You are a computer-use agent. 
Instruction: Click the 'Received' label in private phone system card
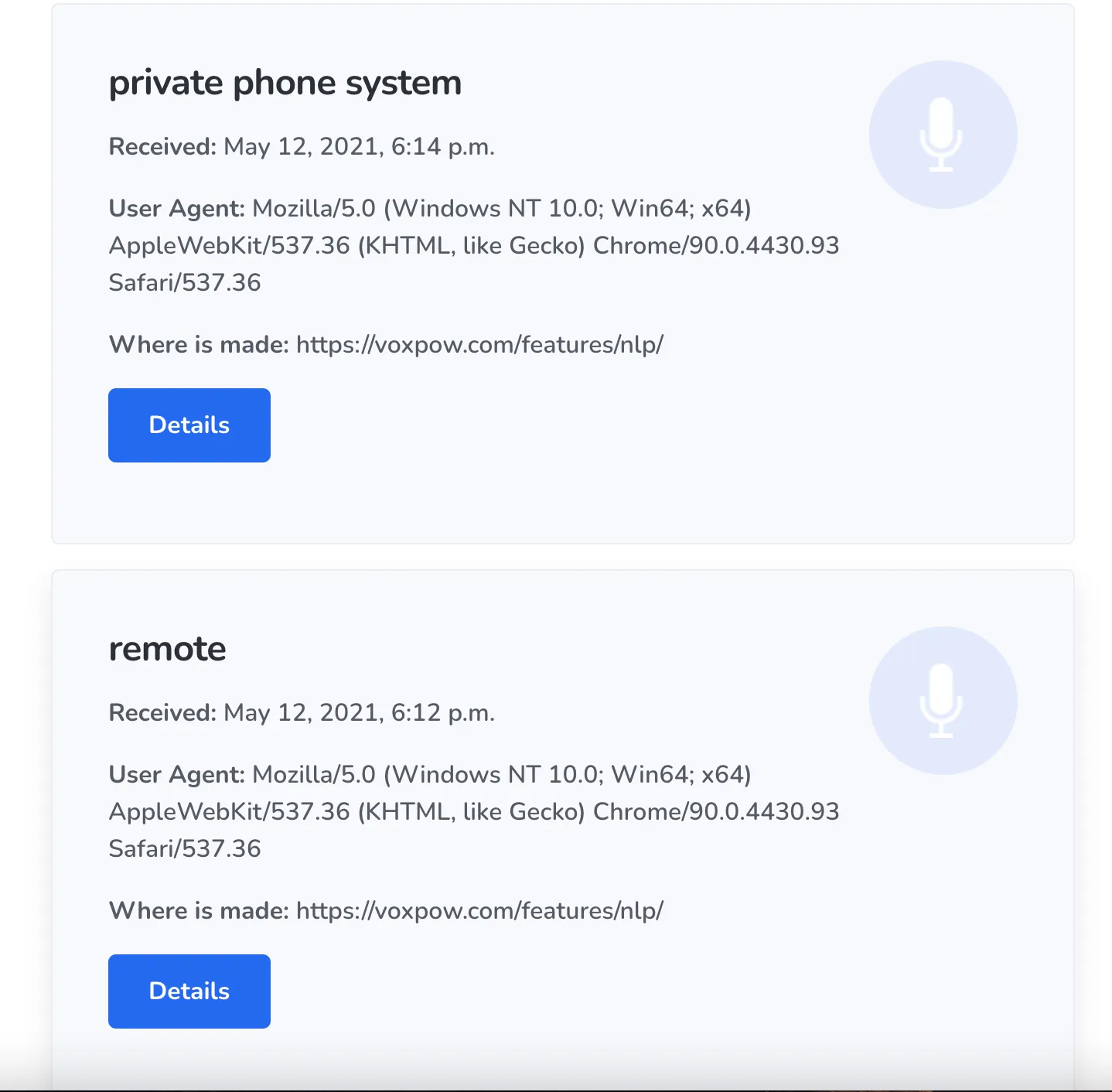(x=162, y=147)
